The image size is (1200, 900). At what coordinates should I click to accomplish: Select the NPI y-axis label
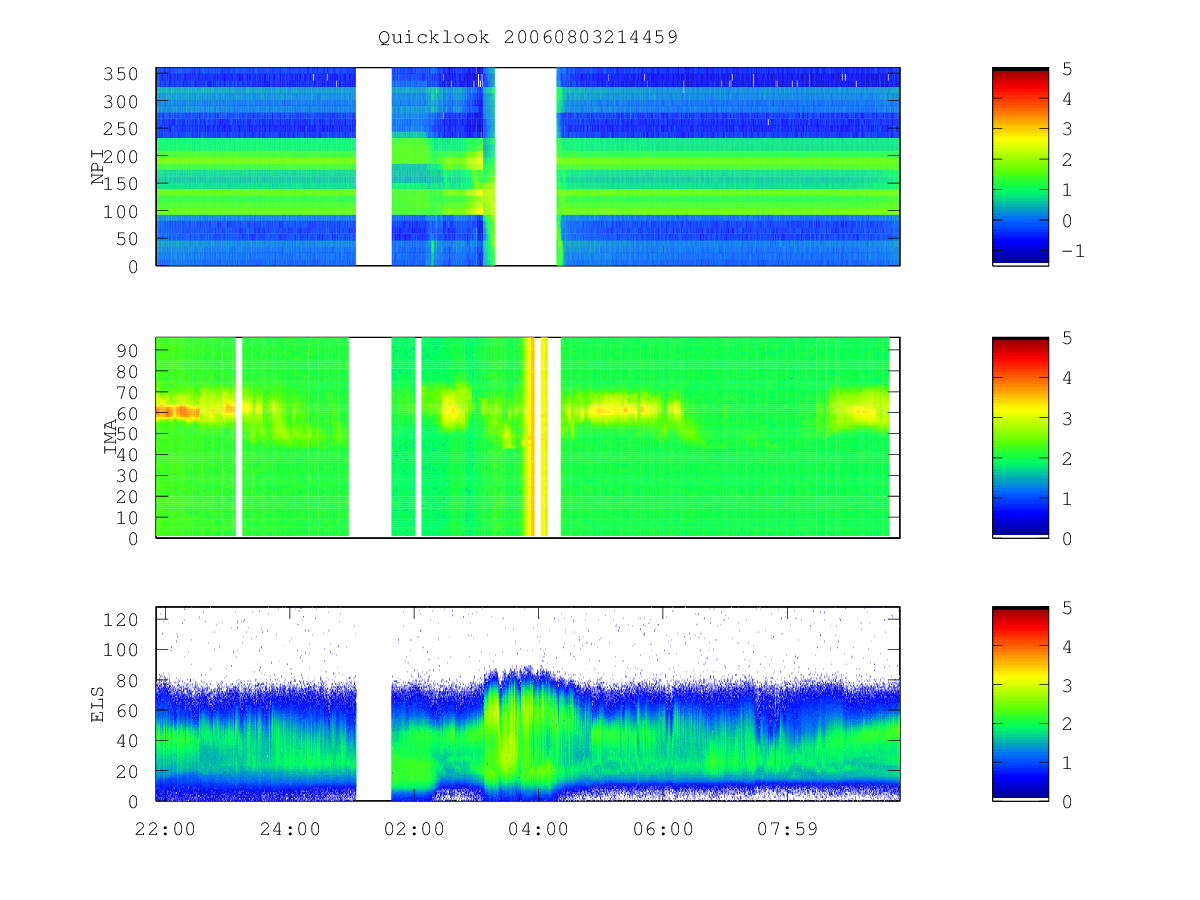[98, 168]
